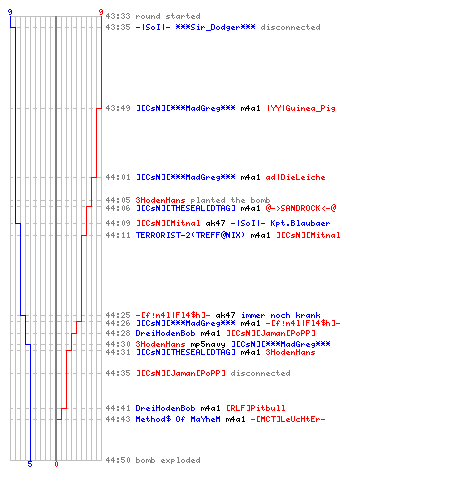Open 'immer noch krank' player name

280,315
